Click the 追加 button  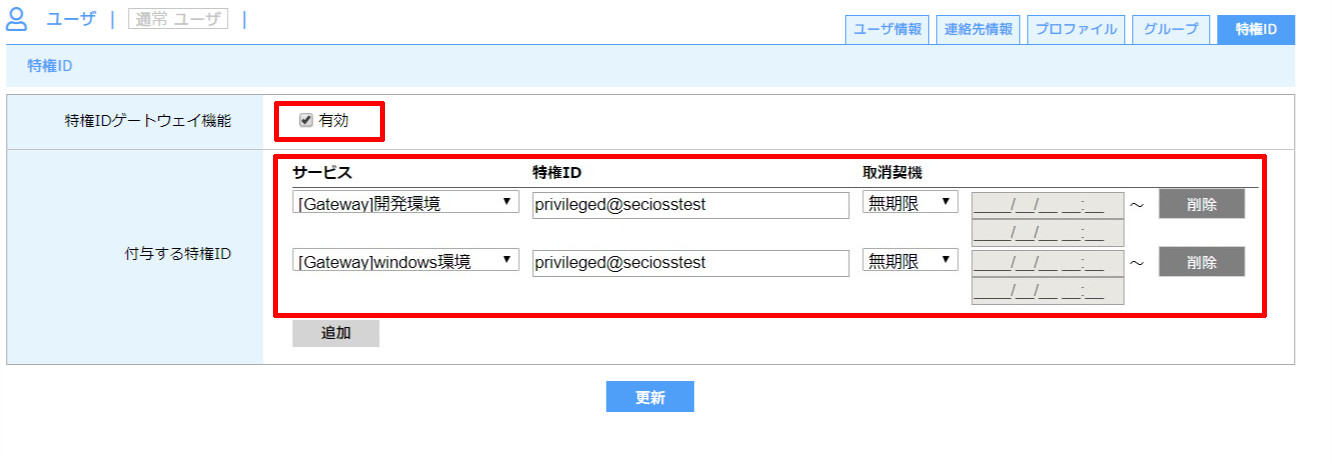[336, 333]
